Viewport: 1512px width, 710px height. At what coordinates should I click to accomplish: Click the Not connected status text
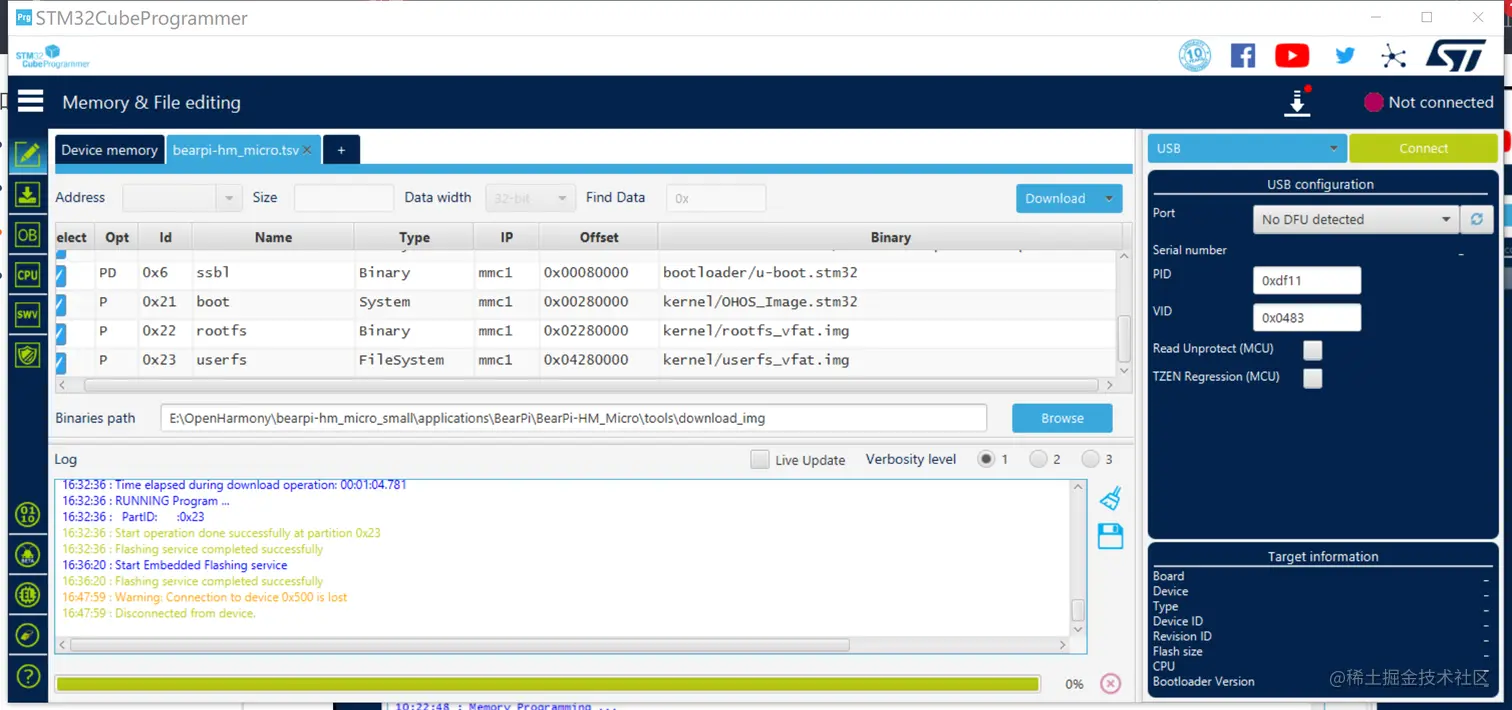pos(1441,102)
